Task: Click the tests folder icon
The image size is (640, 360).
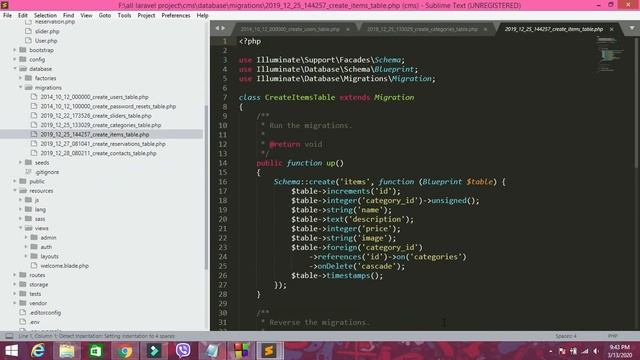Action: (x=23, y=293)
